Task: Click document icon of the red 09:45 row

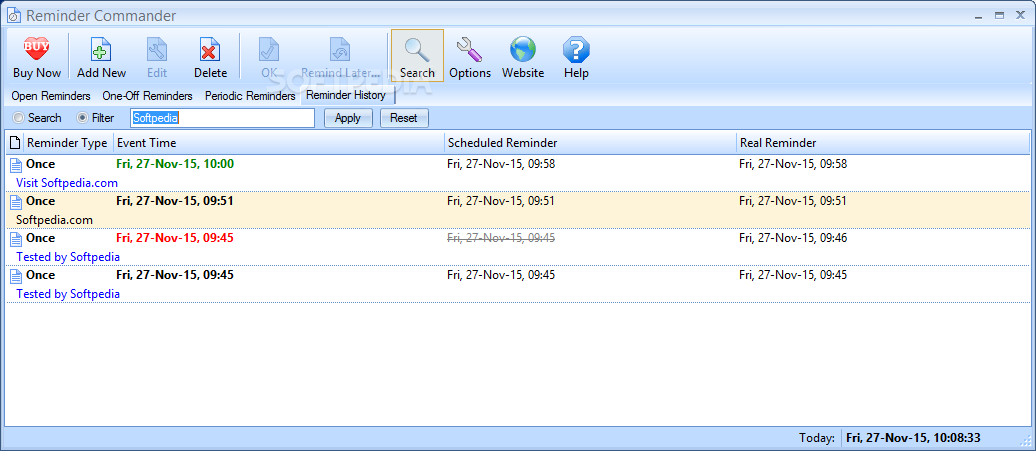Action: [x=16, y=238]
